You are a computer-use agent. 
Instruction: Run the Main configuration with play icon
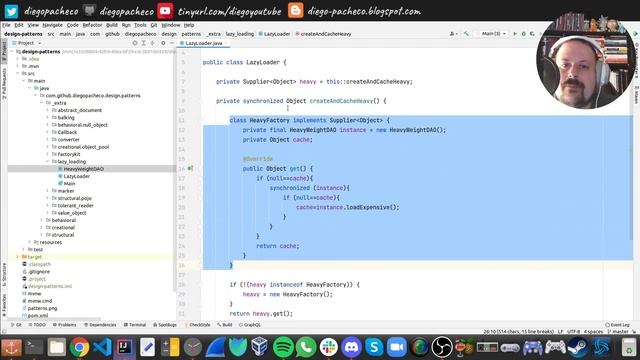pyautogui.click(x=515, y=34)
